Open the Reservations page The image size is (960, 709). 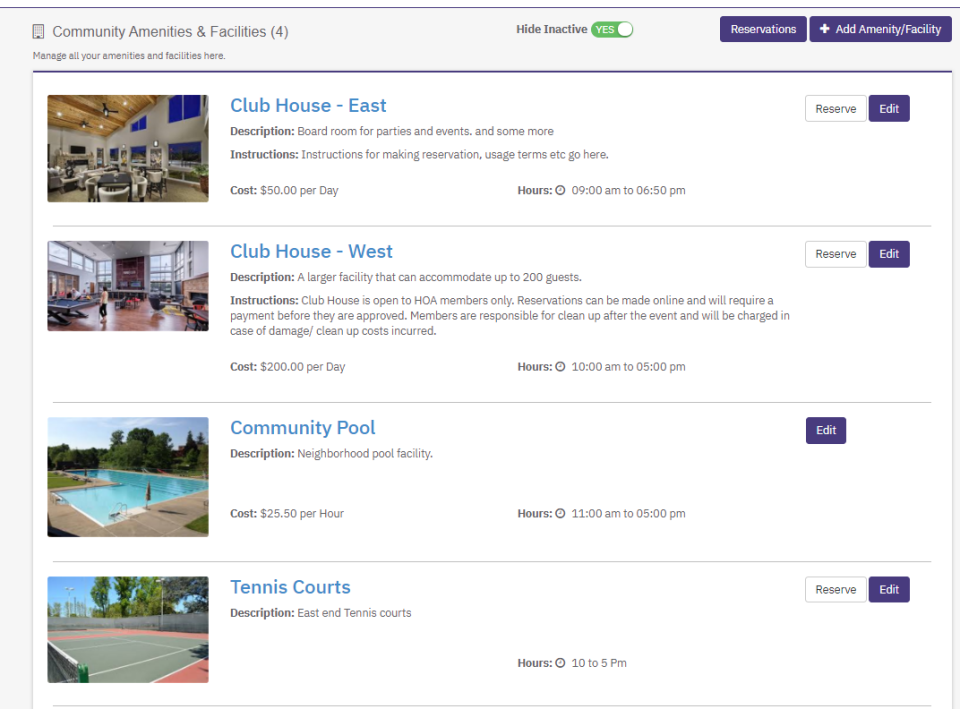(x=763, y=29)
